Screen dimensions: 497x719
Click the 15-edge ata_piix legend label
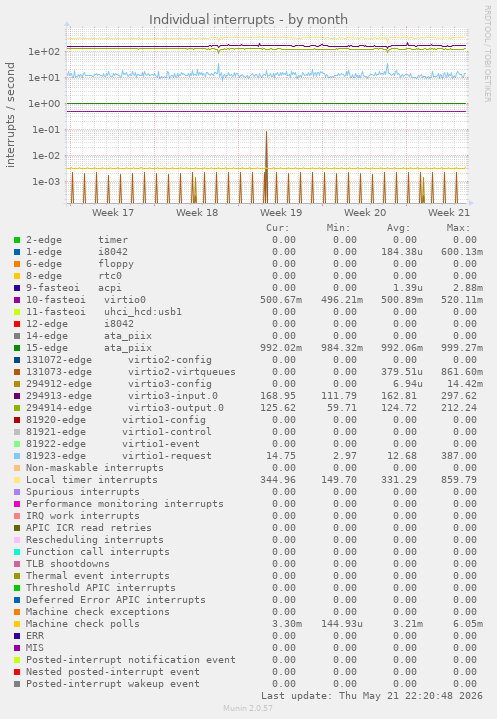point(88,348)
